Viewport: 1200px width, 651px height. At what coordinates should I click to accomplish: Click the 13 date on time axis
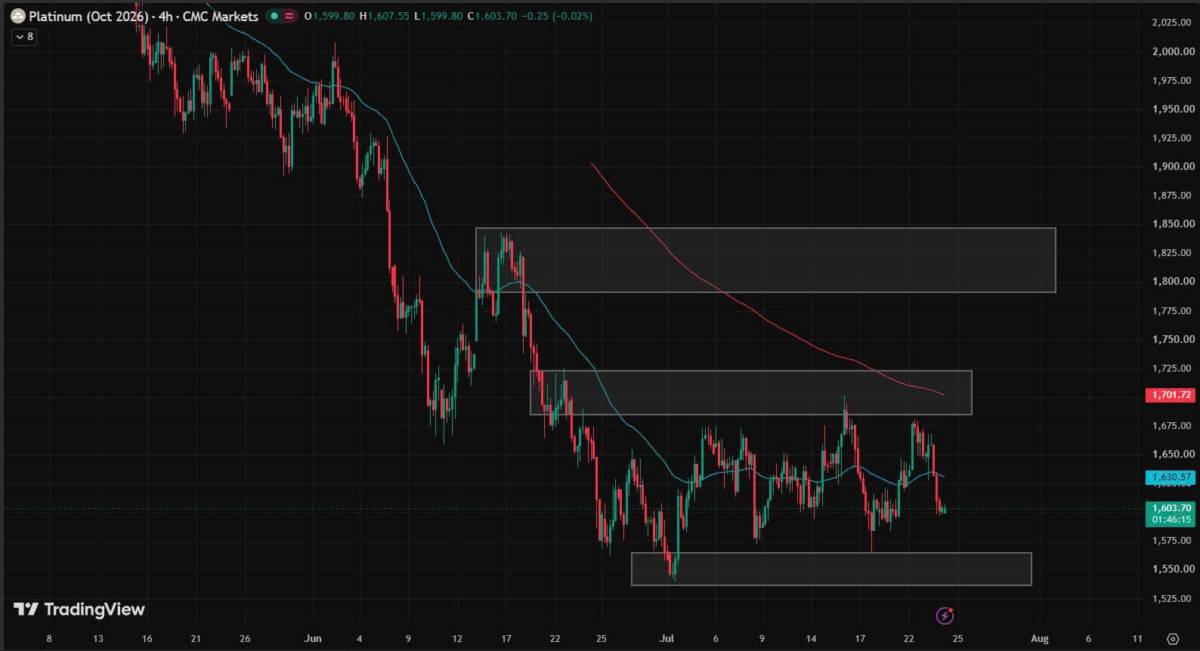click(97, 638)
